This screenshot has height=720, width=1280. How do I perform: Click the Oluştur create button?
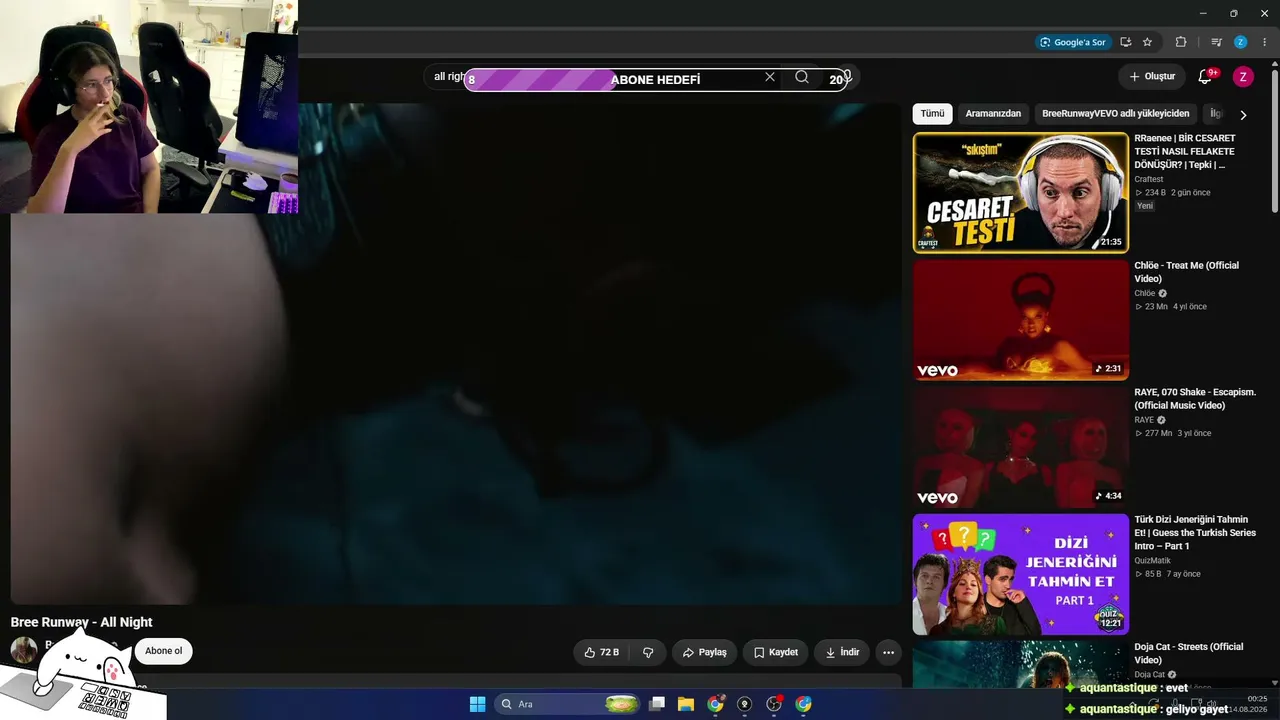(1152, 76)
